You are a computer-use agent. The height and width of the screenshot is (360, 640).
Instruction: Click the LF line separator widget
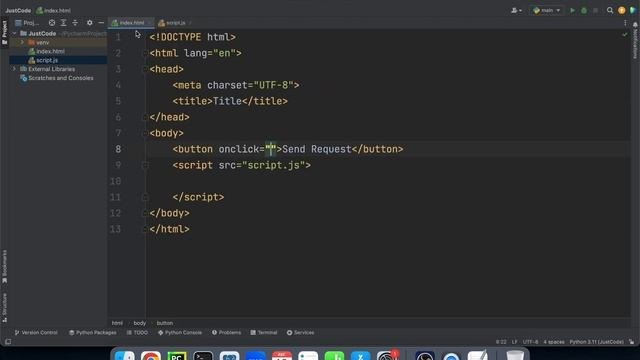[515, 342]
